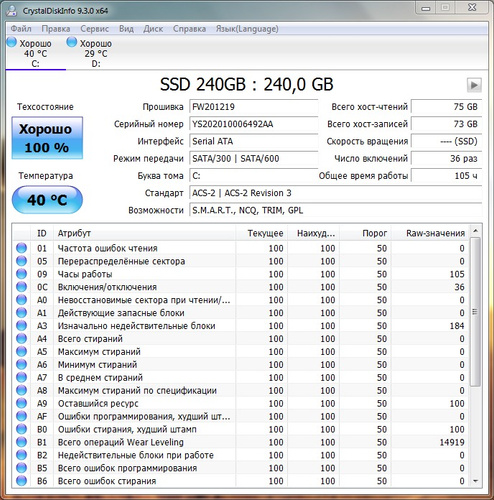Open the Вид menu
Screen dimensions: 494x500
126,29
